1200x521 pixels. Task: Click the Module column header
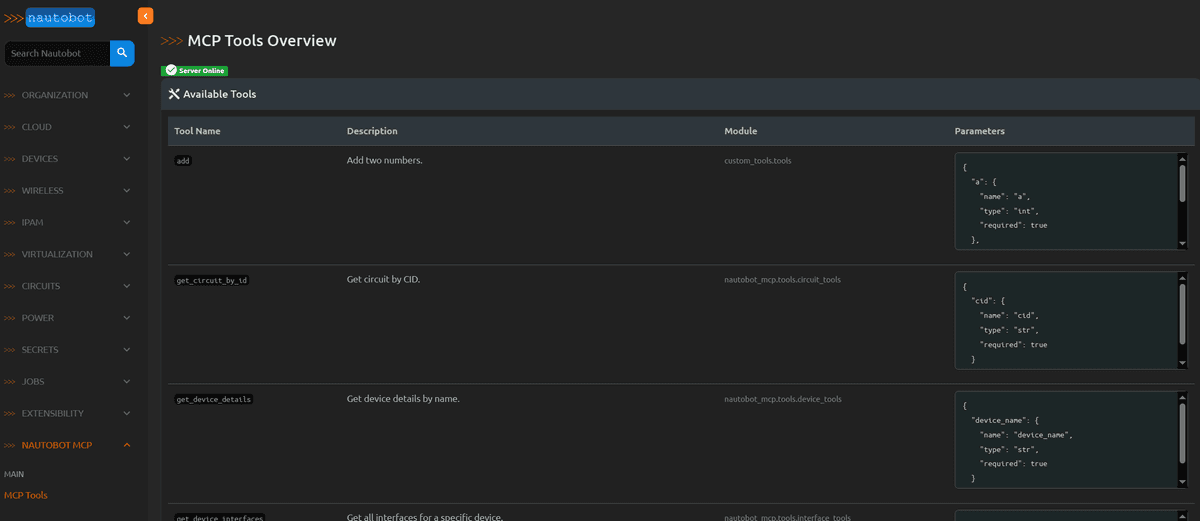[x=741, y=131]
